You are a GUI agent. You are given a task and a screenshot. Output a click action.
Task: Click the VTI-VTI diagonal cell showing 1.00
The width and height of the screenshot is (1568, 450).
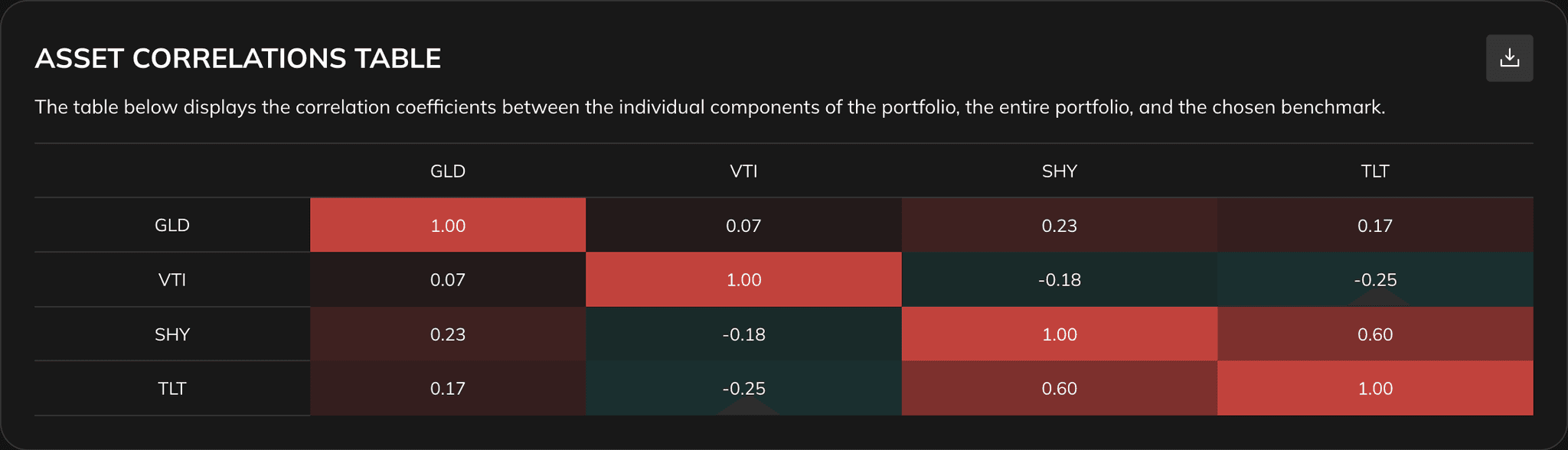click(x=743, y=279)
